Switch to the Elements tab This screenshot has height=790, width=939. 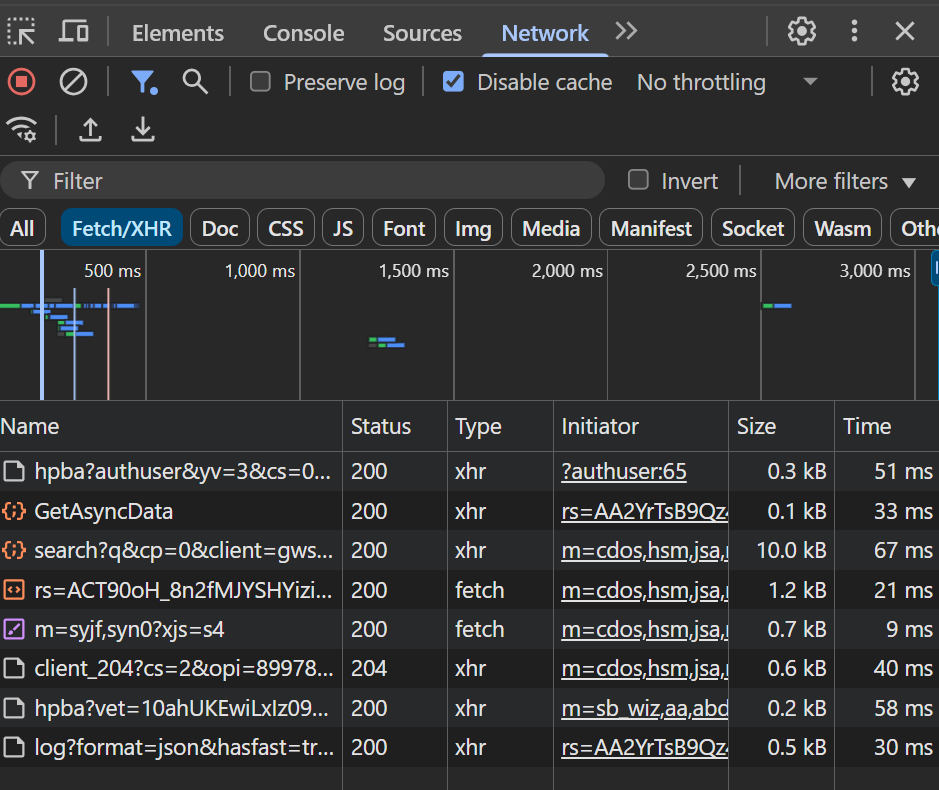point(178,33)
